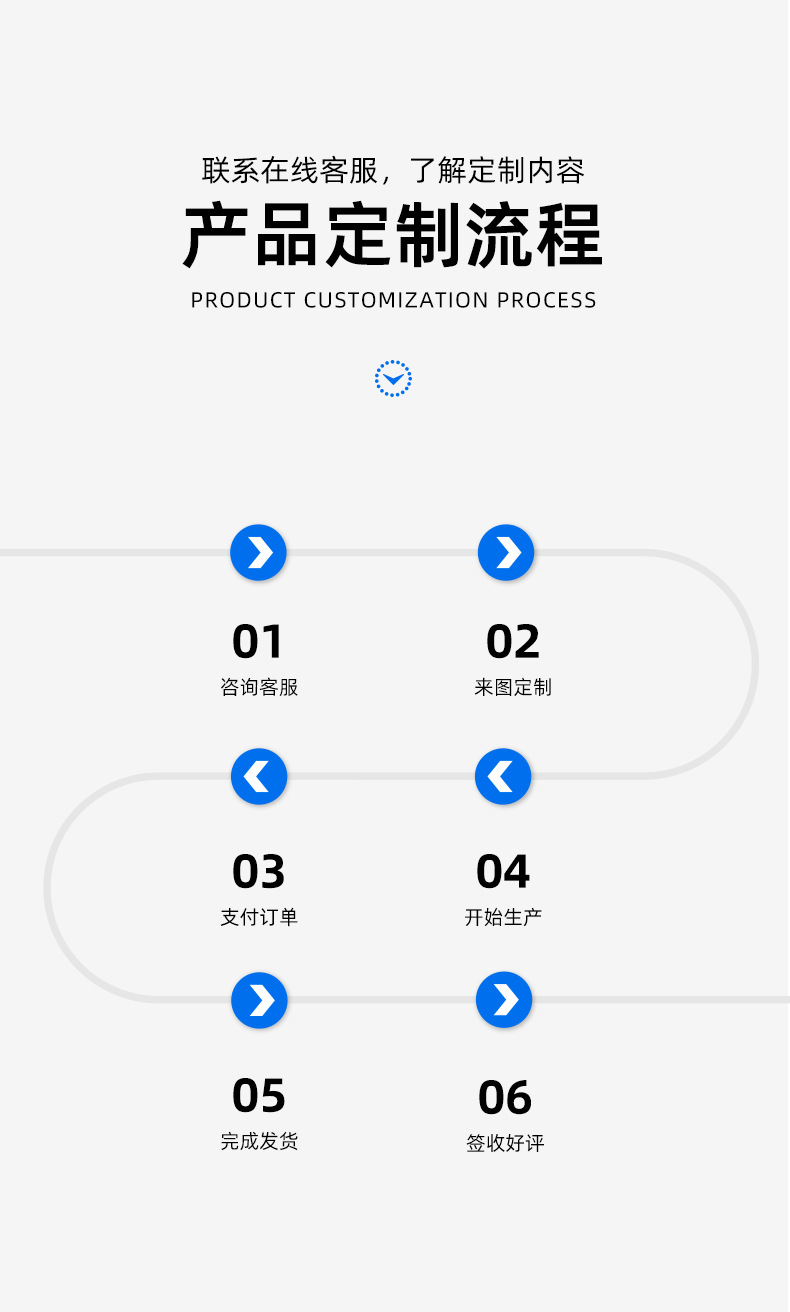
Task: Select the 完成发货 step label
Action: coord(259,1141)
